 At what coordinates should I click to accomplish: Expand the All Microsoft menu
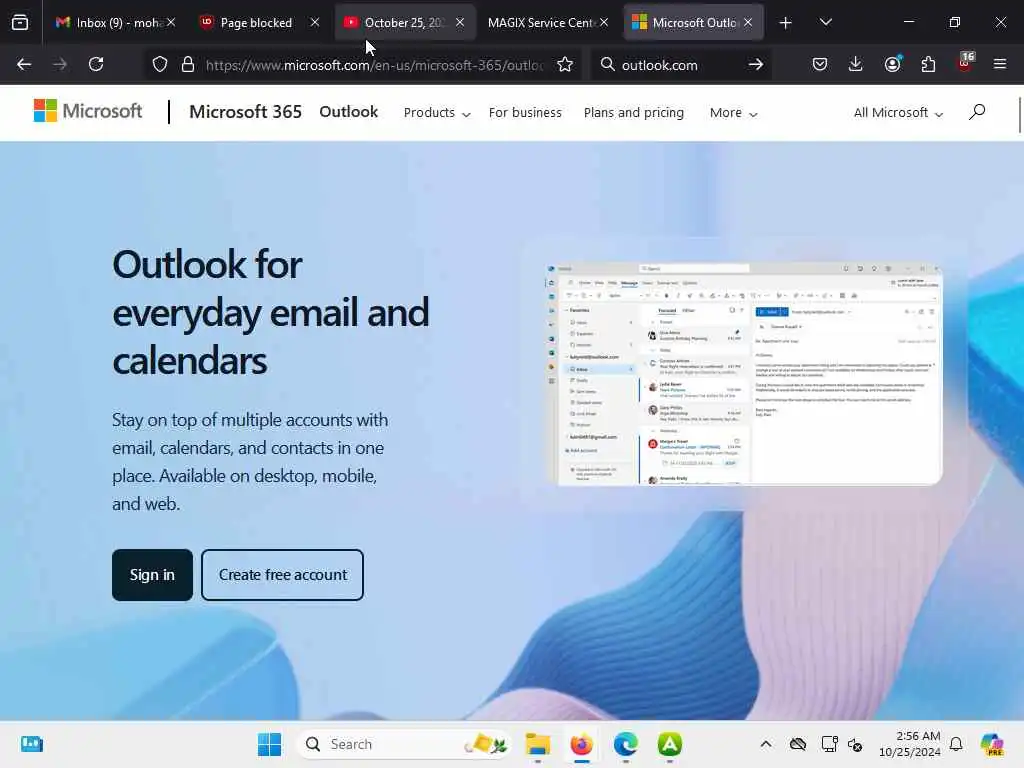tap(898, 112)
